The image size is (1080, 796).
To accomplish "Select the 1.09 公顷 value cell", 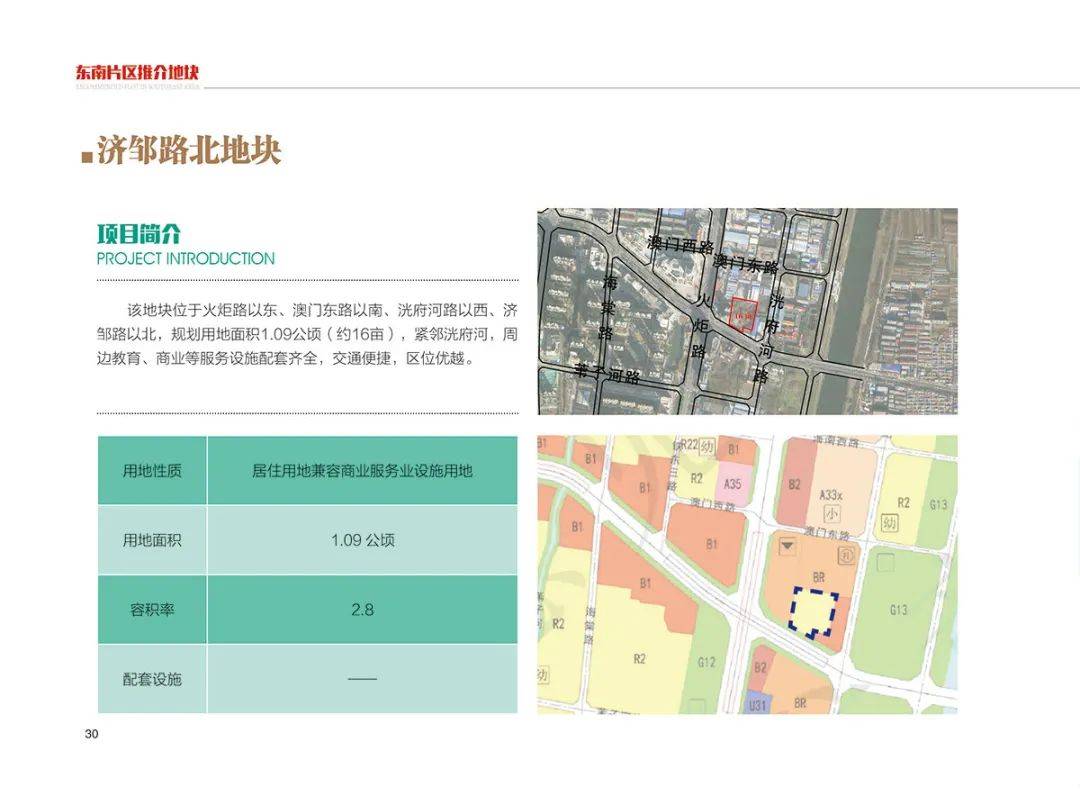I will (362, 541).
